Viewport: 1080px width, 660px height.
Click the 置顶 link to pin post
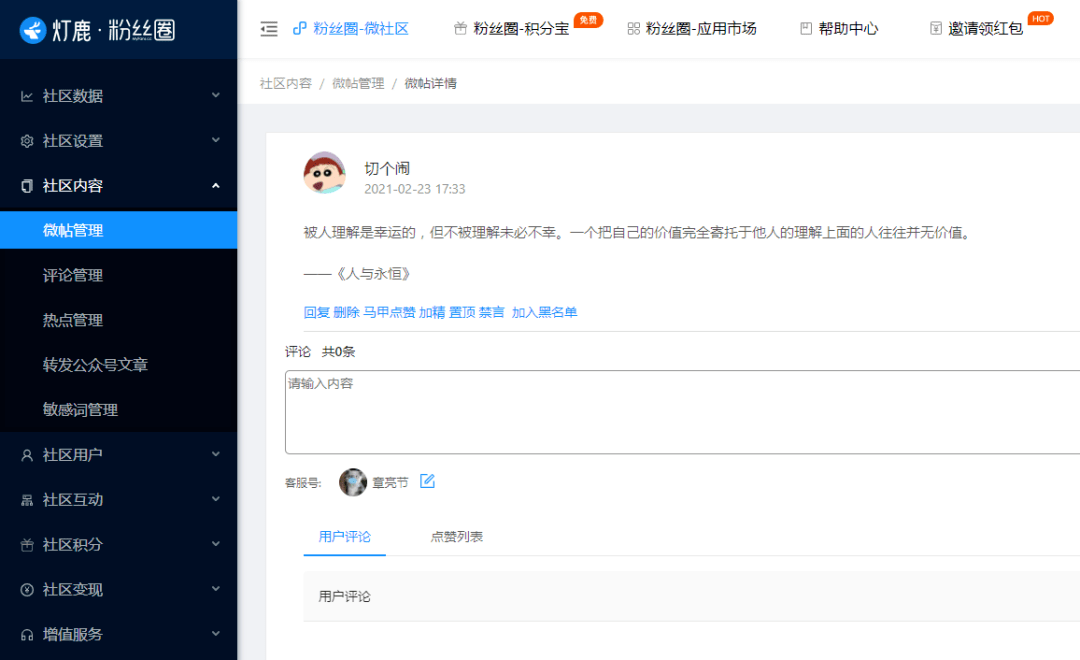point(462,313)
